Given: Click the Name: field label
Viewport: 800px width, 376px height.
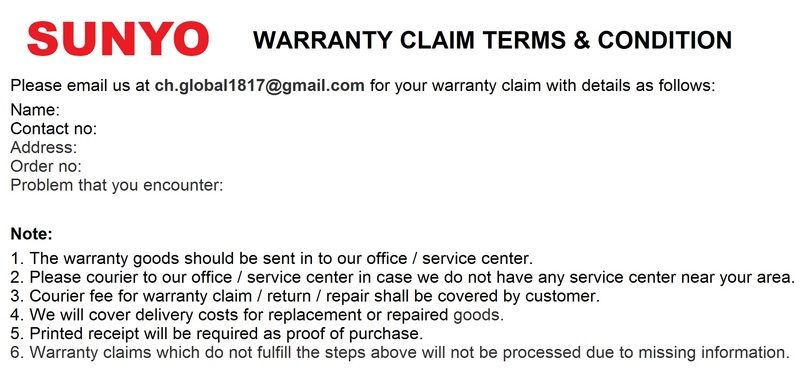Looking at the screenshot, I should point(35,110).
